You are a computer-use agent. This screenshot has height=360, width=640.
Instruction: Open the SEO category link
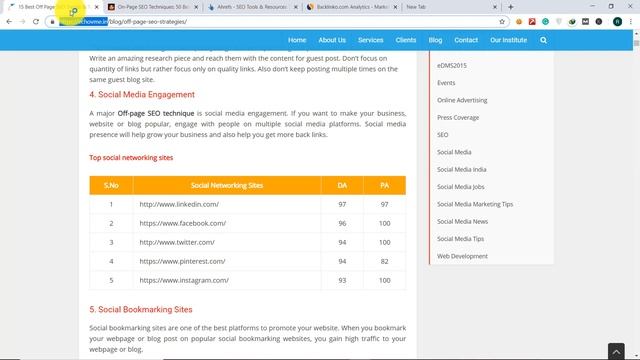(442, 135)
